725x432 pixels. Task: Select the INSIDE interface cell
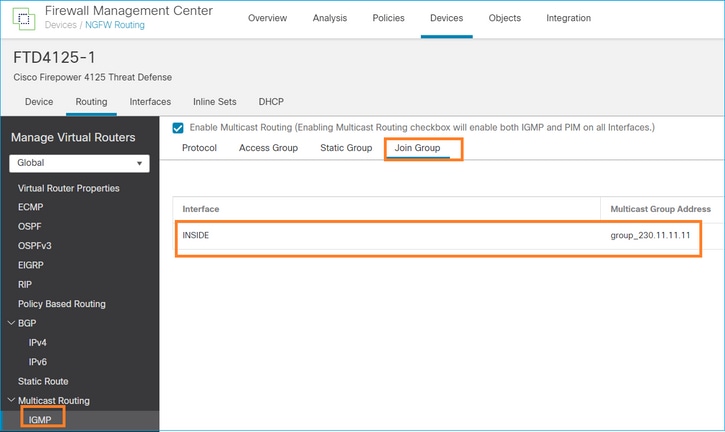[196, 235]
